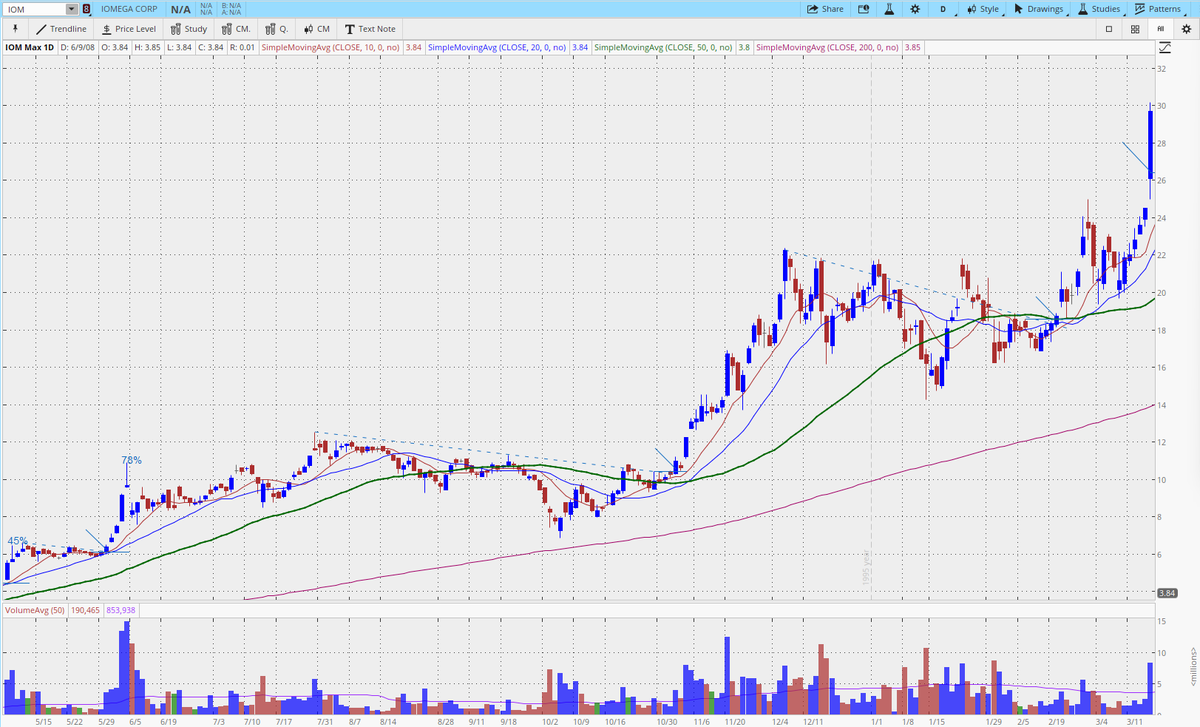Viewport: 1200px width, 727px height.
Task: Select the Trendline drawing tool
Action: tap(60, 28)
